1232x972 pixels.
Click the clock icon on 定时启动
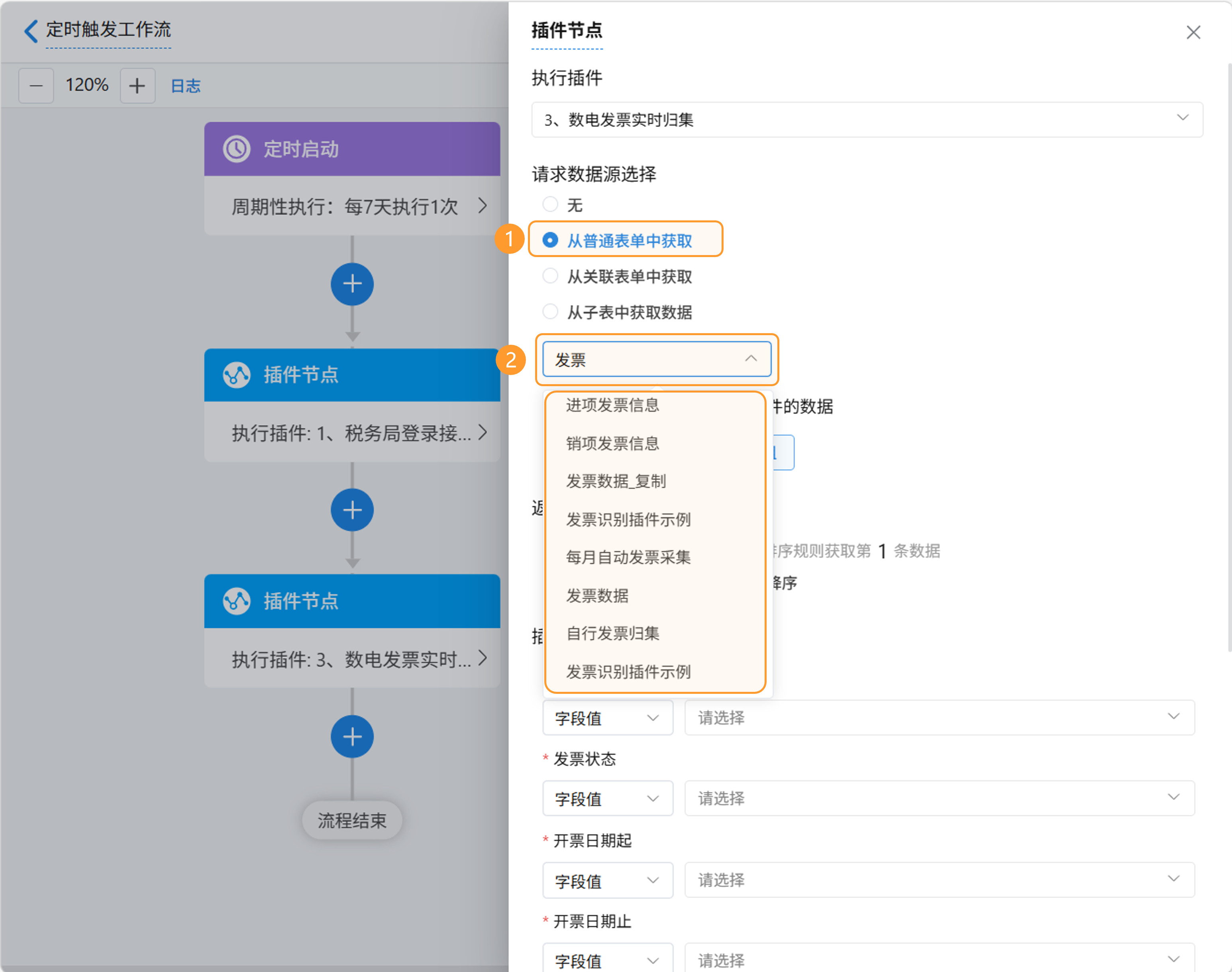point(236,149)
